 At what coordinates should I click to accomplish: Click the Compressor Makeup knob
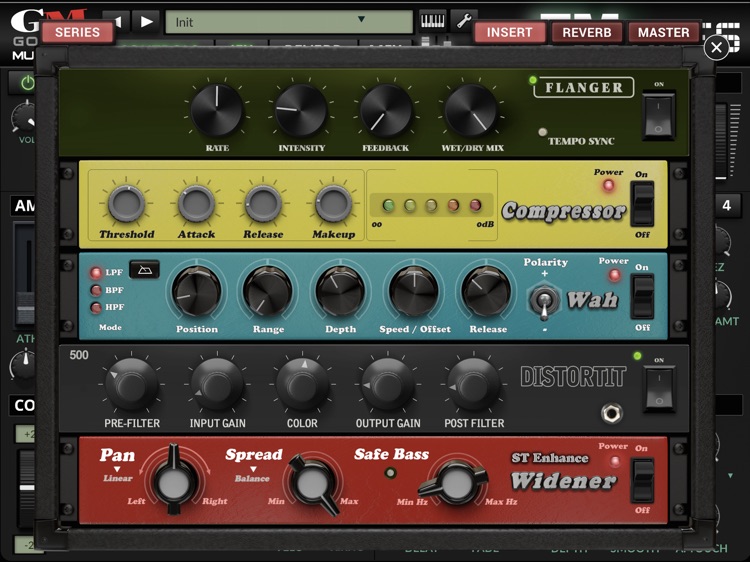coord(333,203)
